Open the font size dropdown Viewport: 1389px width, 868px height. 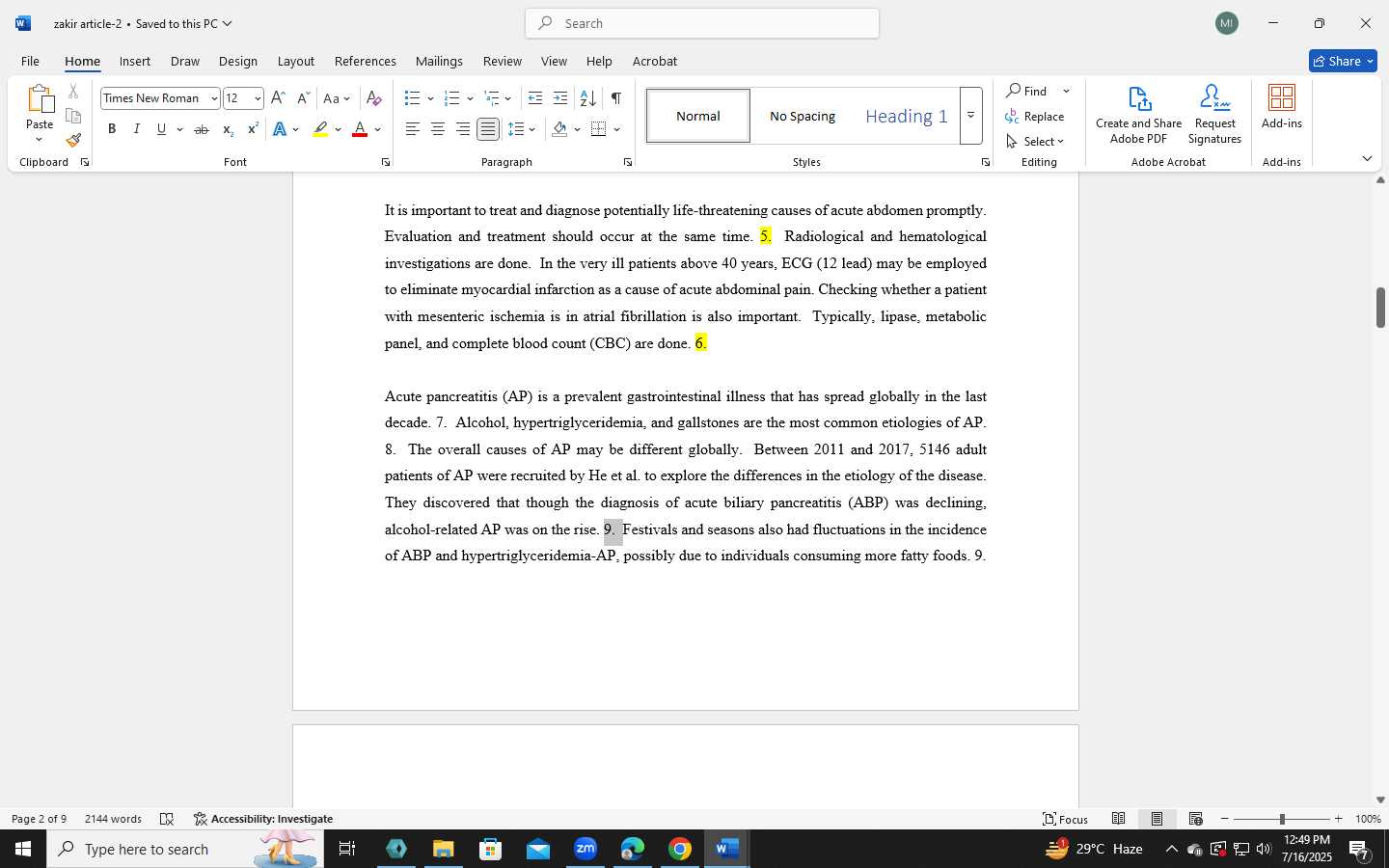coord(258,98)
